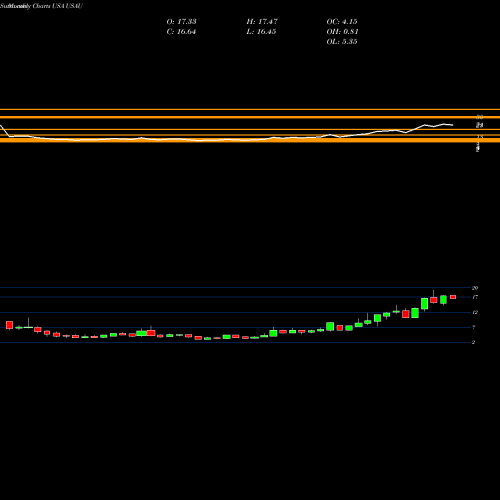Click the open price value O: 17.33
Image resolution: width=500 pixels, height=500 pixels.
(x=181, y=22)
